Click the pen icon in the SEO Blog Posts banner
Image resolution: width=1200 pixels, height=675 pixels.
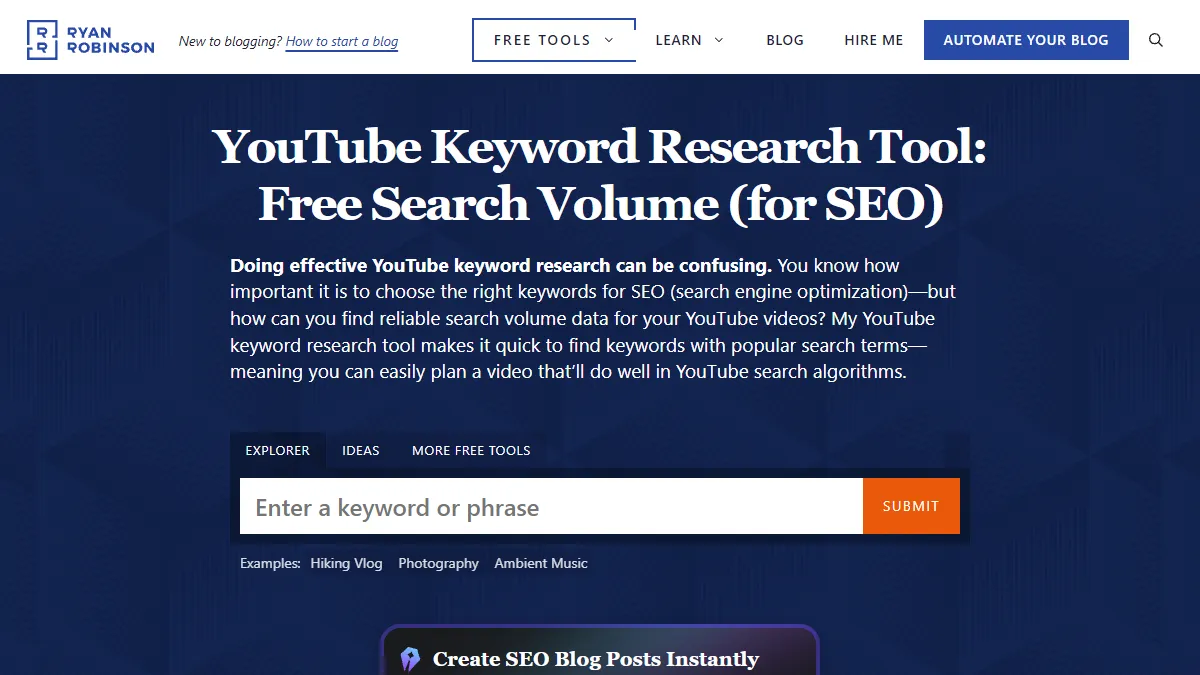410,659
